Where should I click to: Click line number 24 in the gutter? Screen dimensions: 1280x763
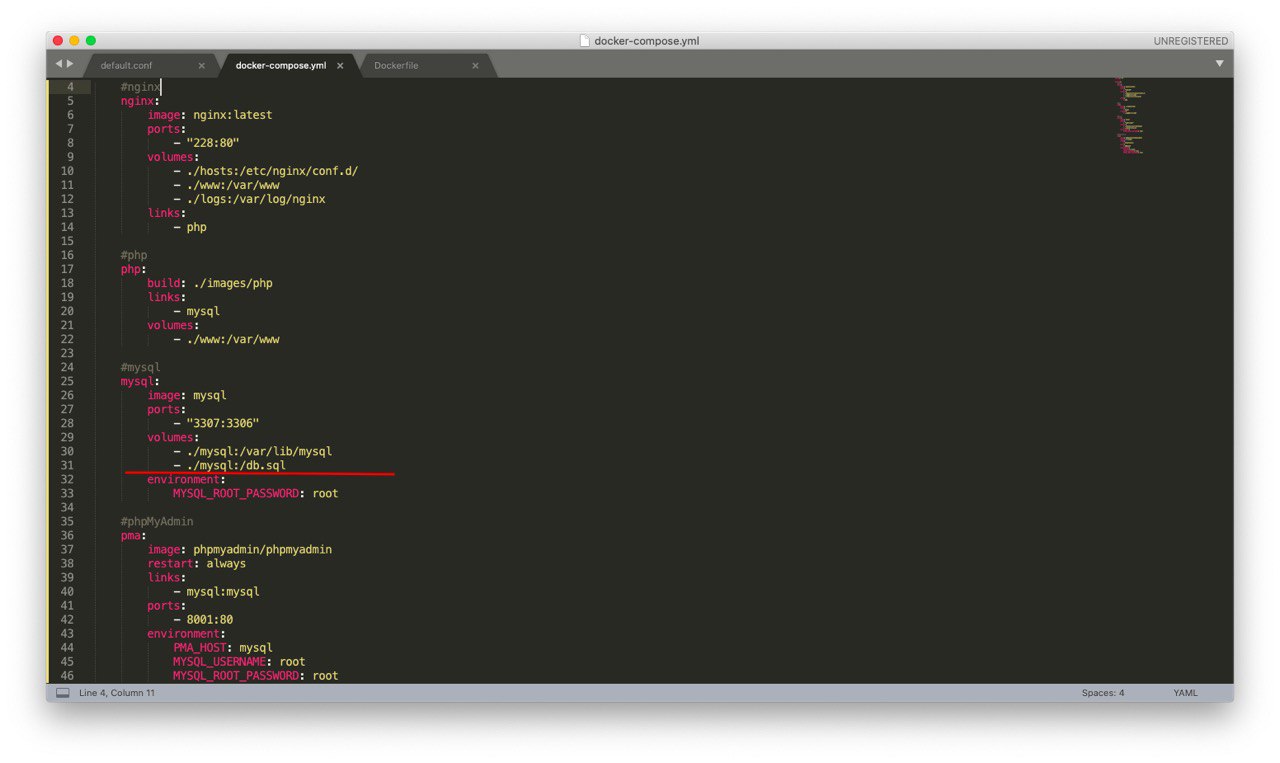click(x=67, y=367)
